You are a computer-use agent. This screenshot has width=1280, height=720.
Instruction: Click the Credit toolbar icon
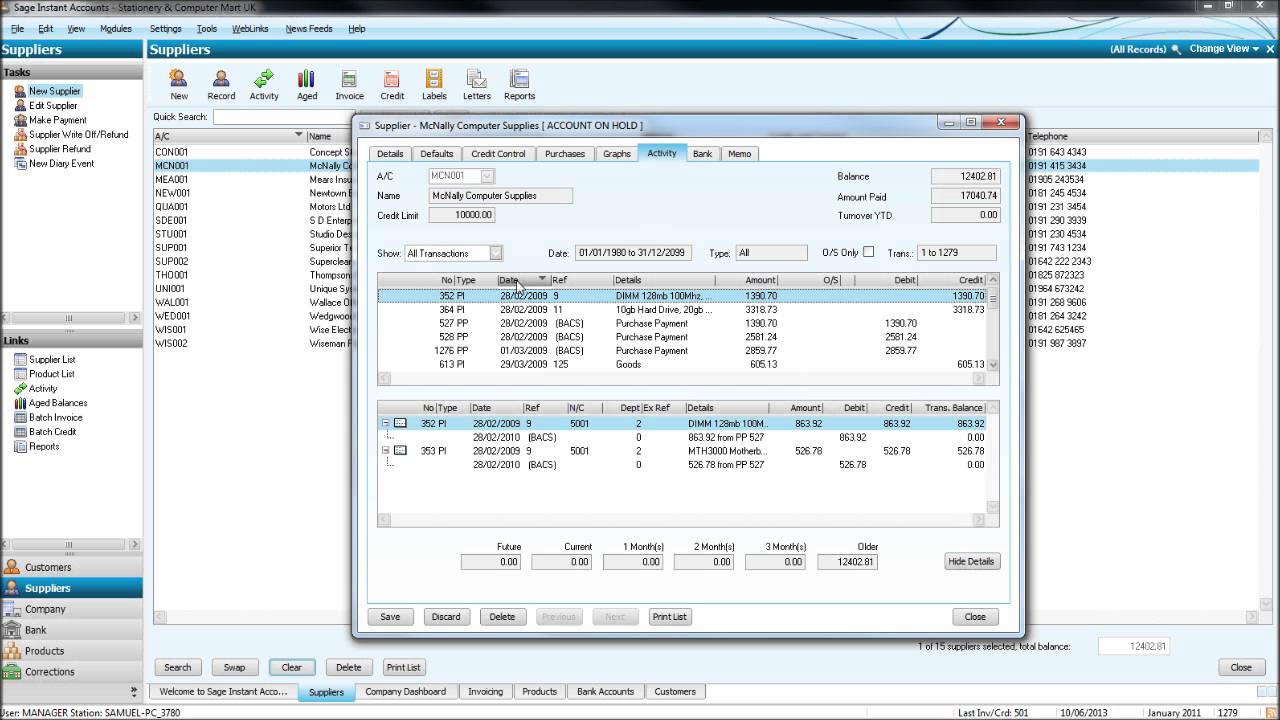pyautogui.click(x=392, y=84)
